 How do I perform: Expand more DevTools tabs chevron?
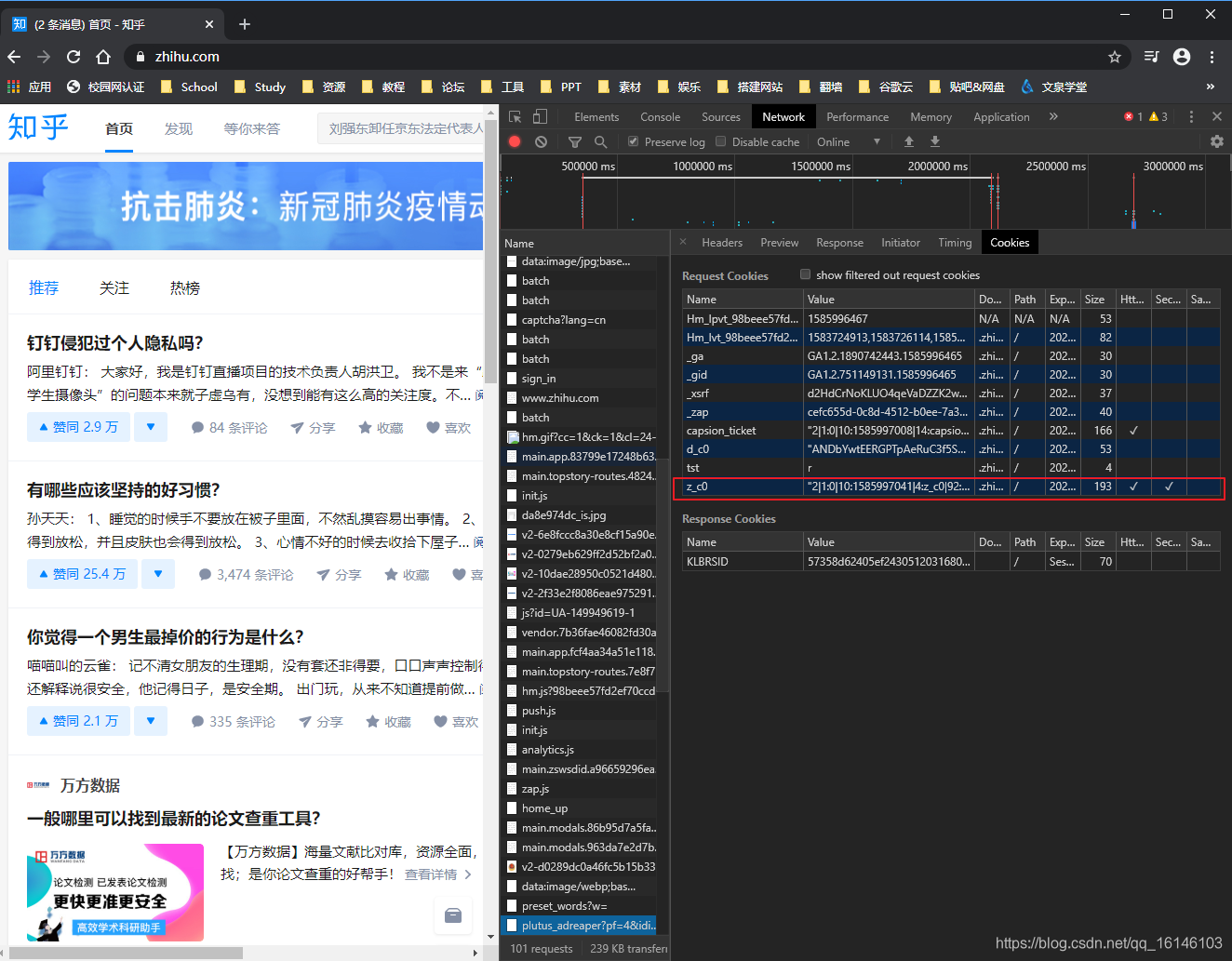[1053, 116]
